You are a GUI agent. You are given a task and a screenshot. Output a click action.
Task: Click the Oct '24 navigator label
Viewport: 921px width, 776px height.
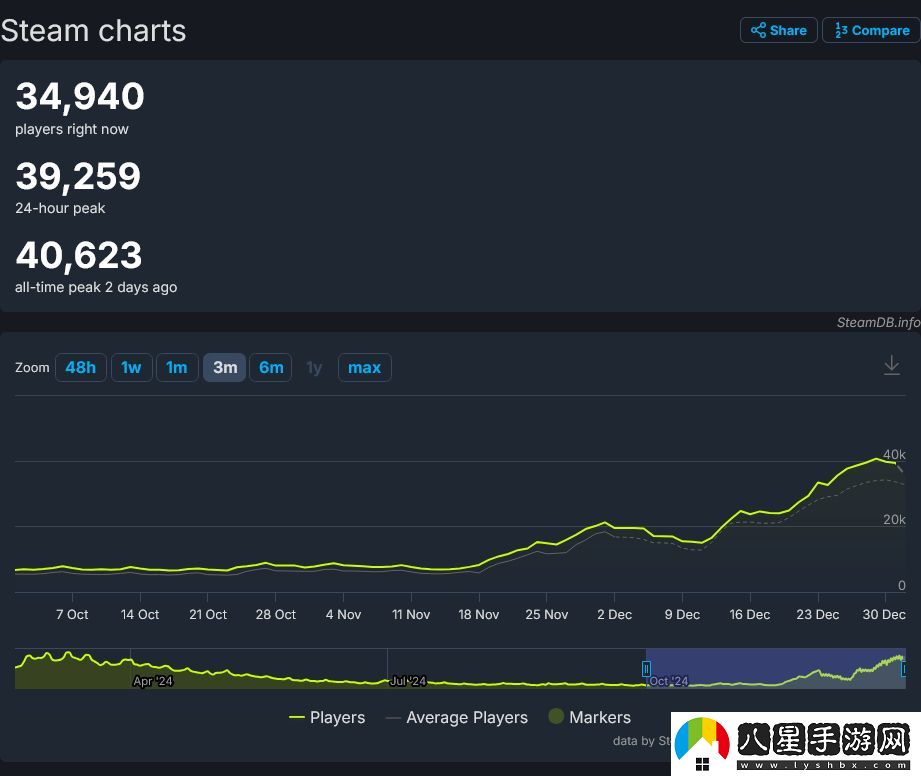pos(669,681)
